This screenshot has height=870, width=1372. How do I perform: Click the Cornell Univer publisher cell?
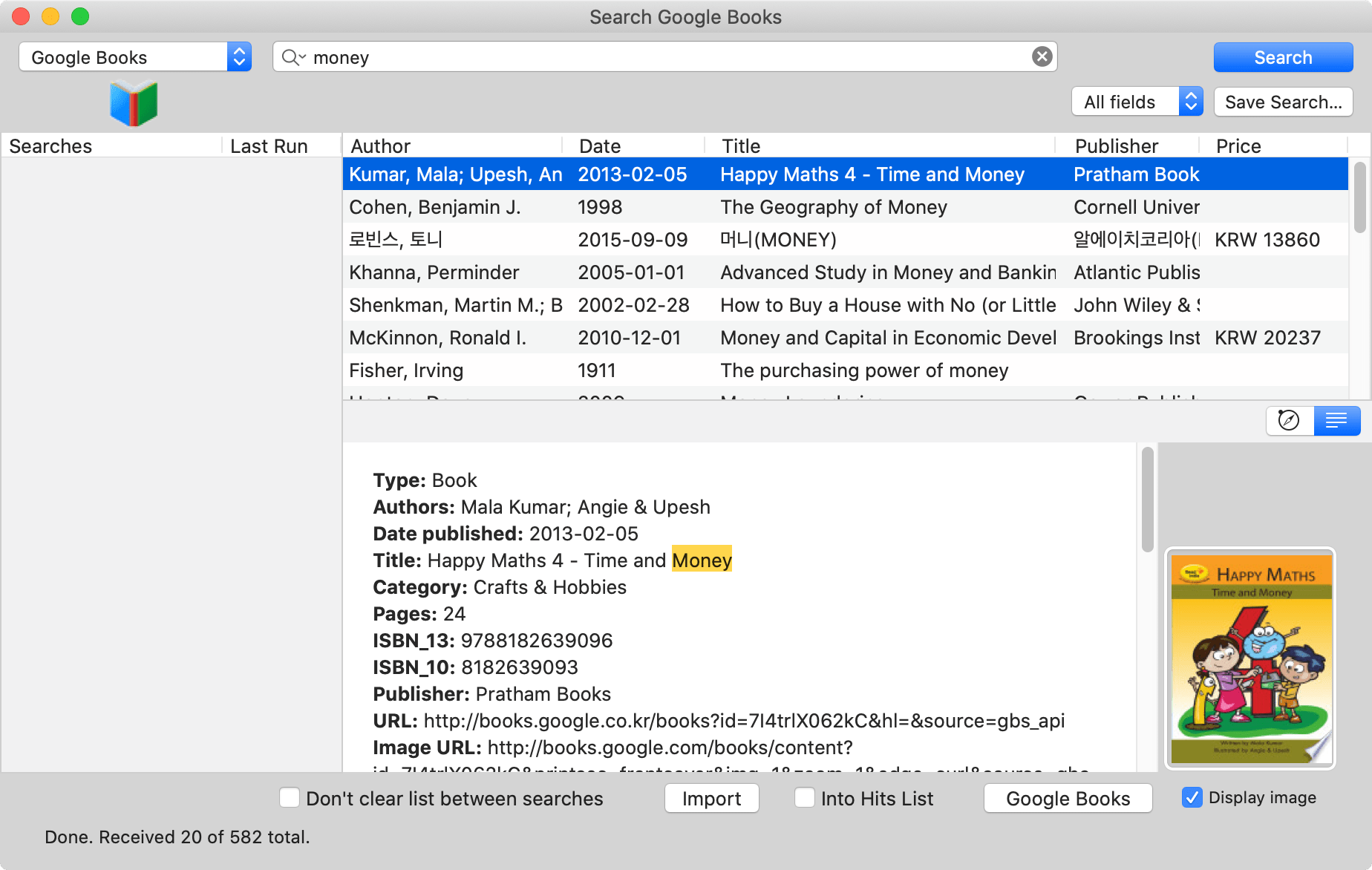(1136, 207)
